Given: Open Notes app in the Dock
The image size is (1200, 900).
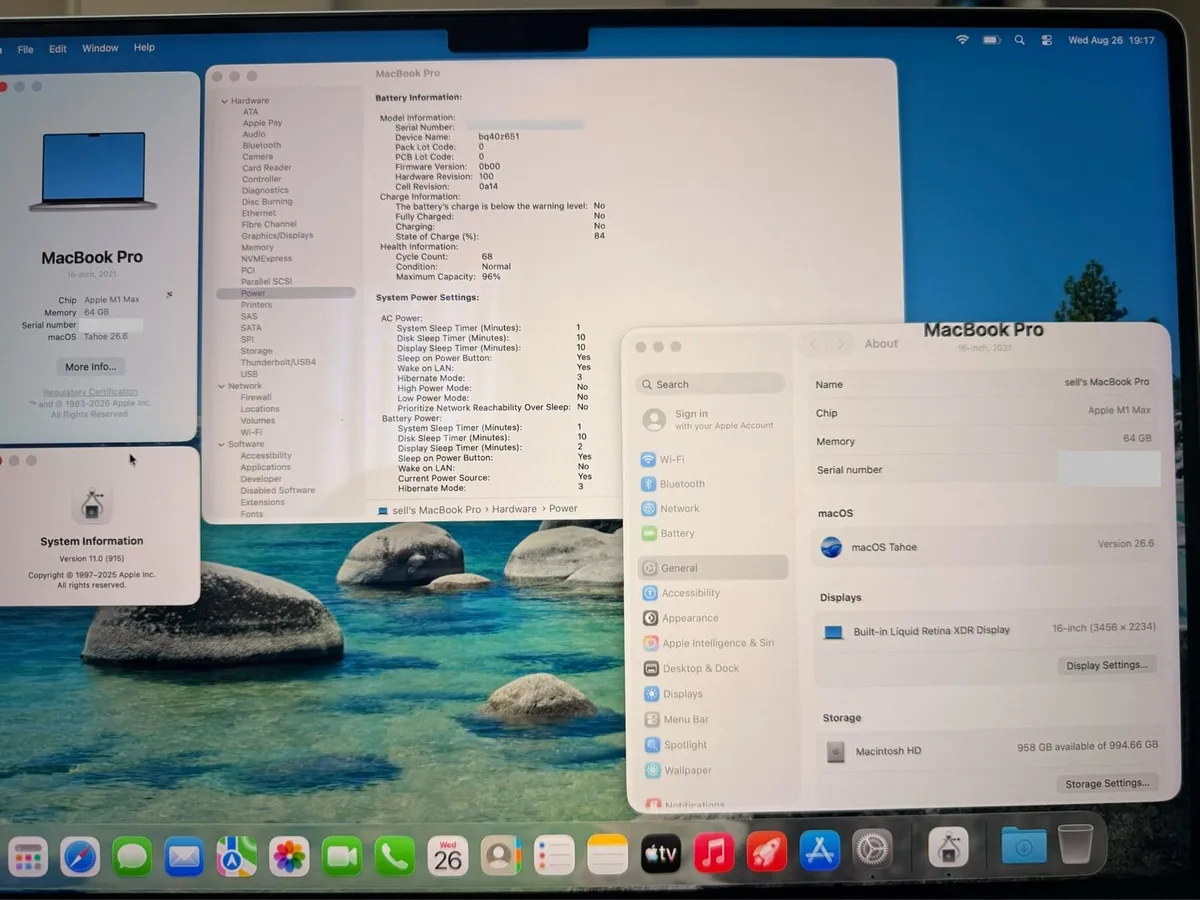Looking at the screenshot, I should [x=607, y=855].
